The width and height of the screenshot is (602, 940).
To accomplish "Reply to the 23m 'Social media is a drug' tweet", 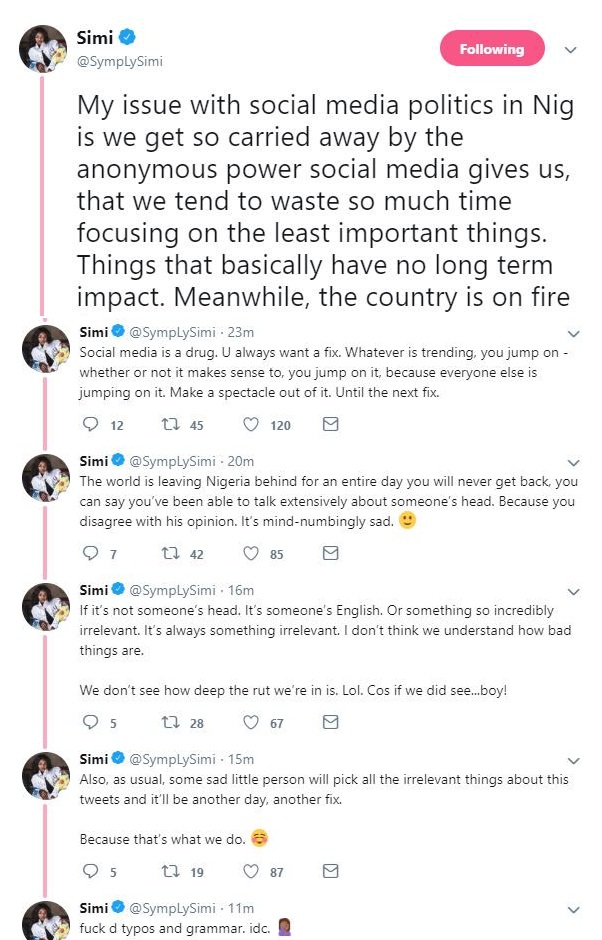I will point(91,424).
